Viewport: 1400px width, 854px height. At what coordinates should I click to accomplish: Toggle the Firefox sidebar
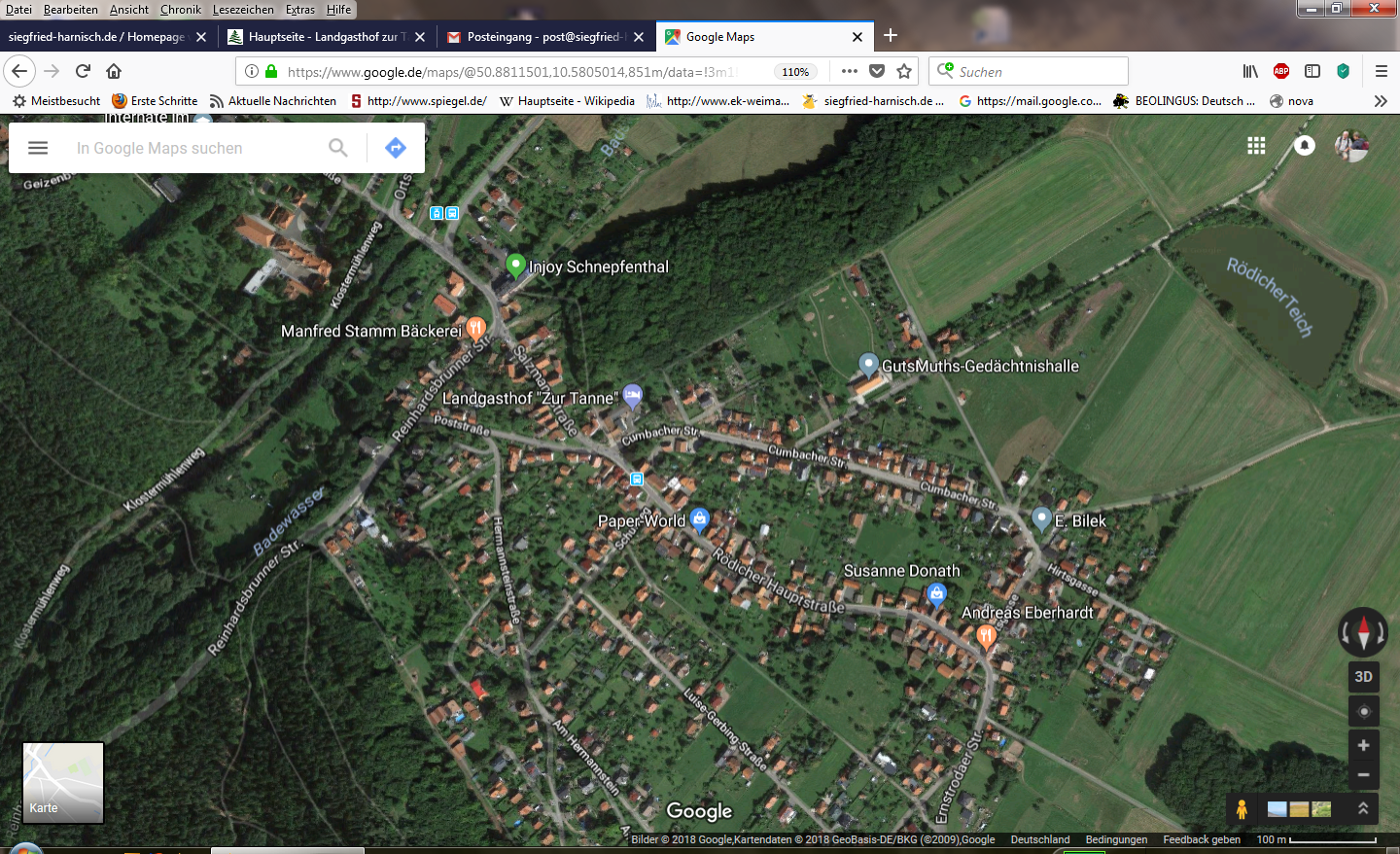[1312, 71]
